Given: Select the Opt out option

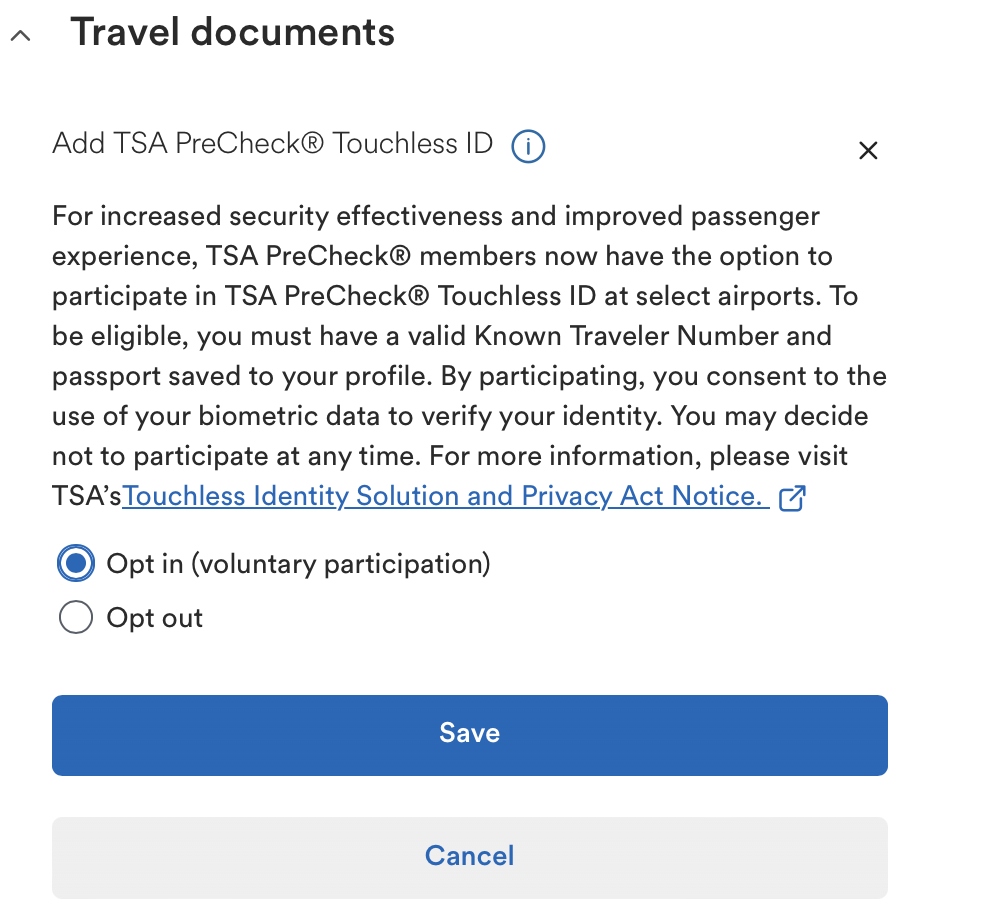Looking at the screenshot, I should click(x=76, y=617).
